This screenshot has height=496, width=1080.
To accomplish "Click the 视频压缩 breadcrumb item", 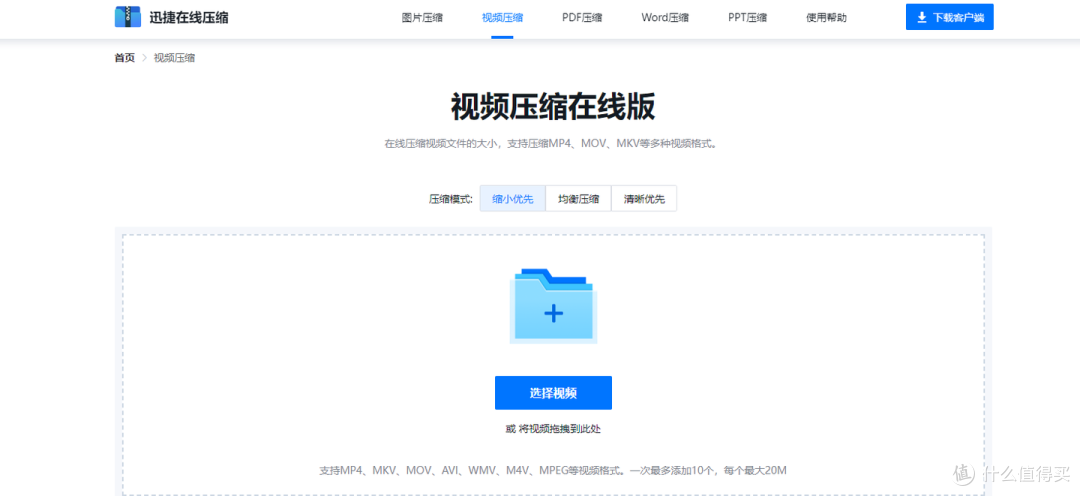I will coord(174,58).
